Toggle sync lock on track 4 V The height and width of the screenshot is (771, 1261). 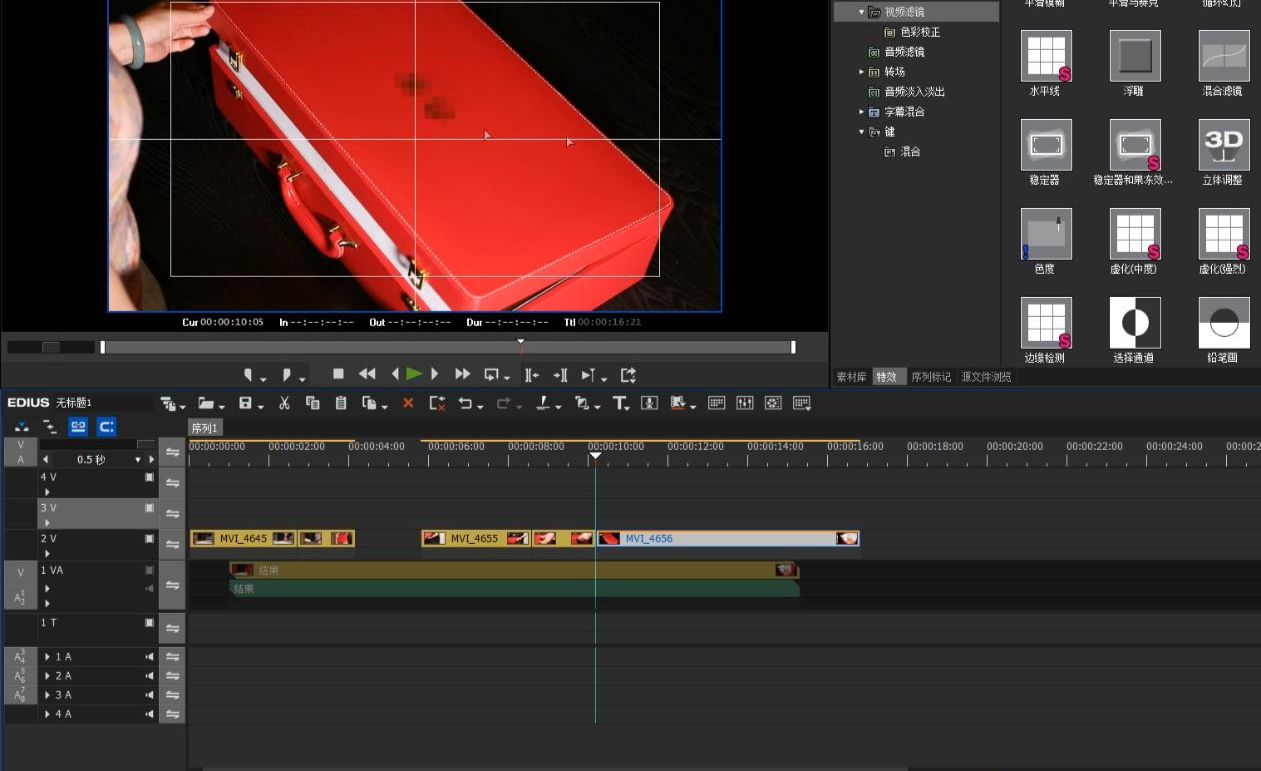(x=173, y=483)
